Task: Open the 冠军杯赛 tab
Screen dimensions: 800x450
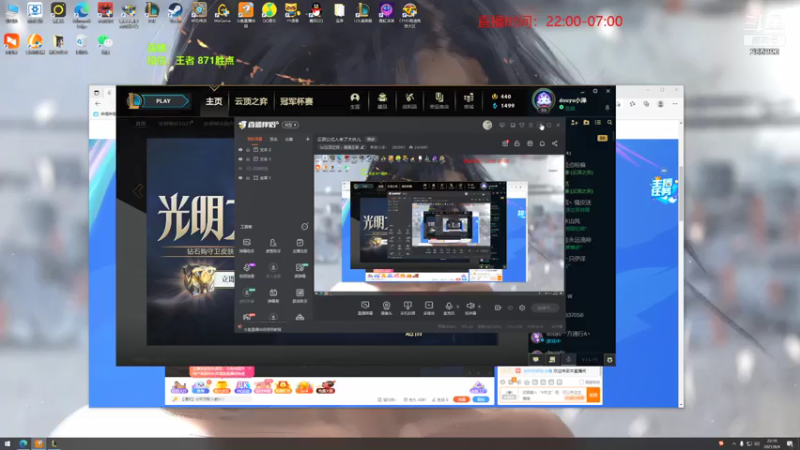Action: tap(296, 101)
